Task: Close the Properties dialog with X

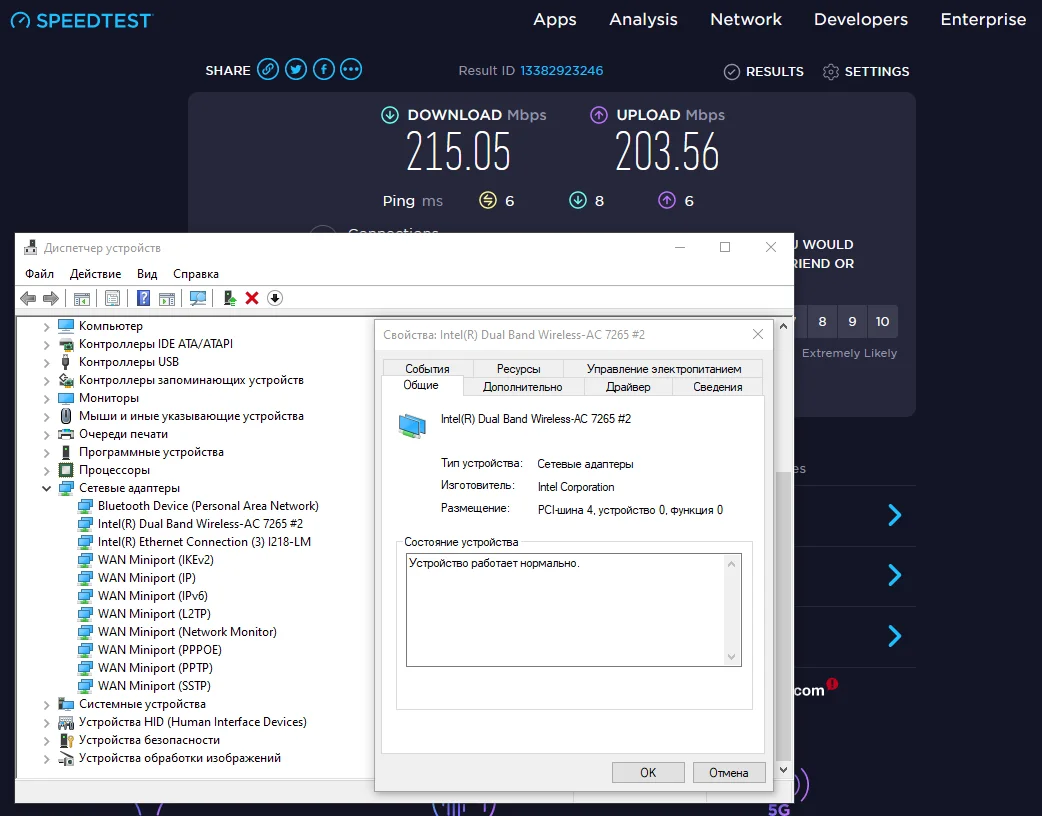Action: coord(758,334)
